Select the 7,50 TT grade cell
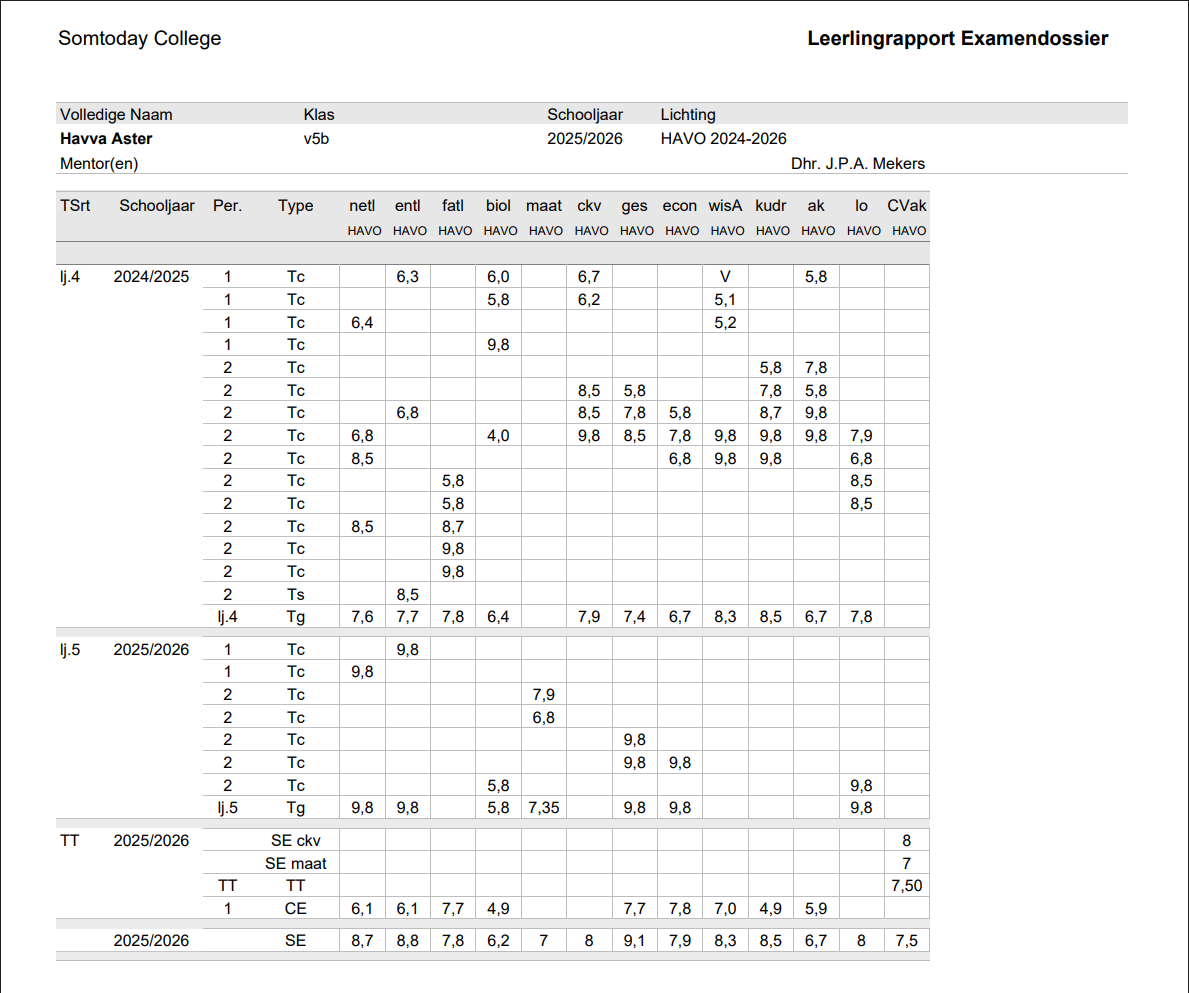The height and width of the screenshot is (993, 1189). coord(906,885)
